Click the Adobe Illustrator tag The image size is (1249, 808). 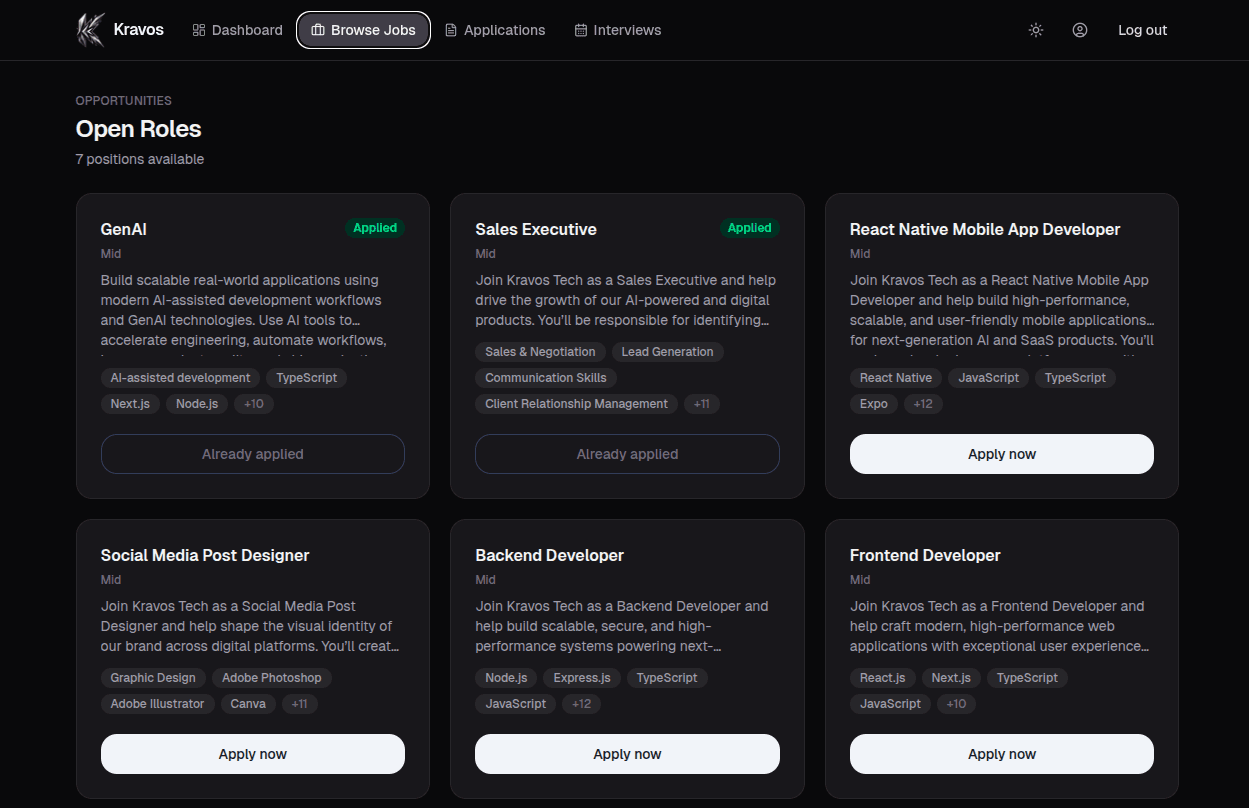157,704
